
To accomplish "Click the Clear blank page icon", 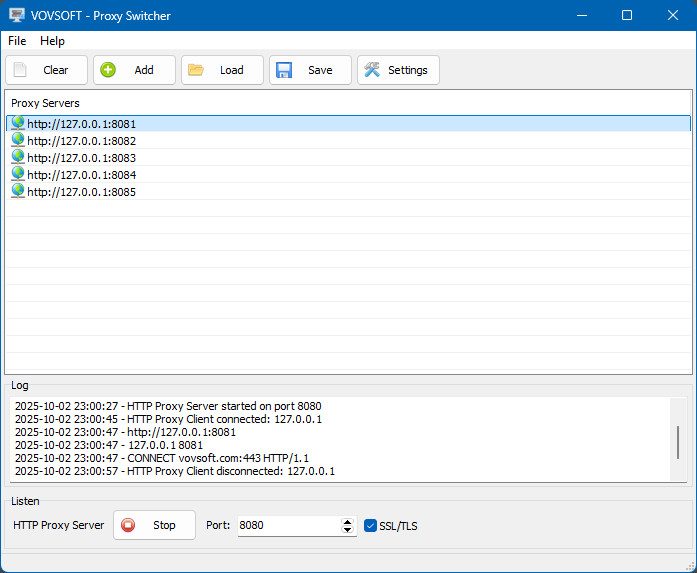I will tap(20, 70).
